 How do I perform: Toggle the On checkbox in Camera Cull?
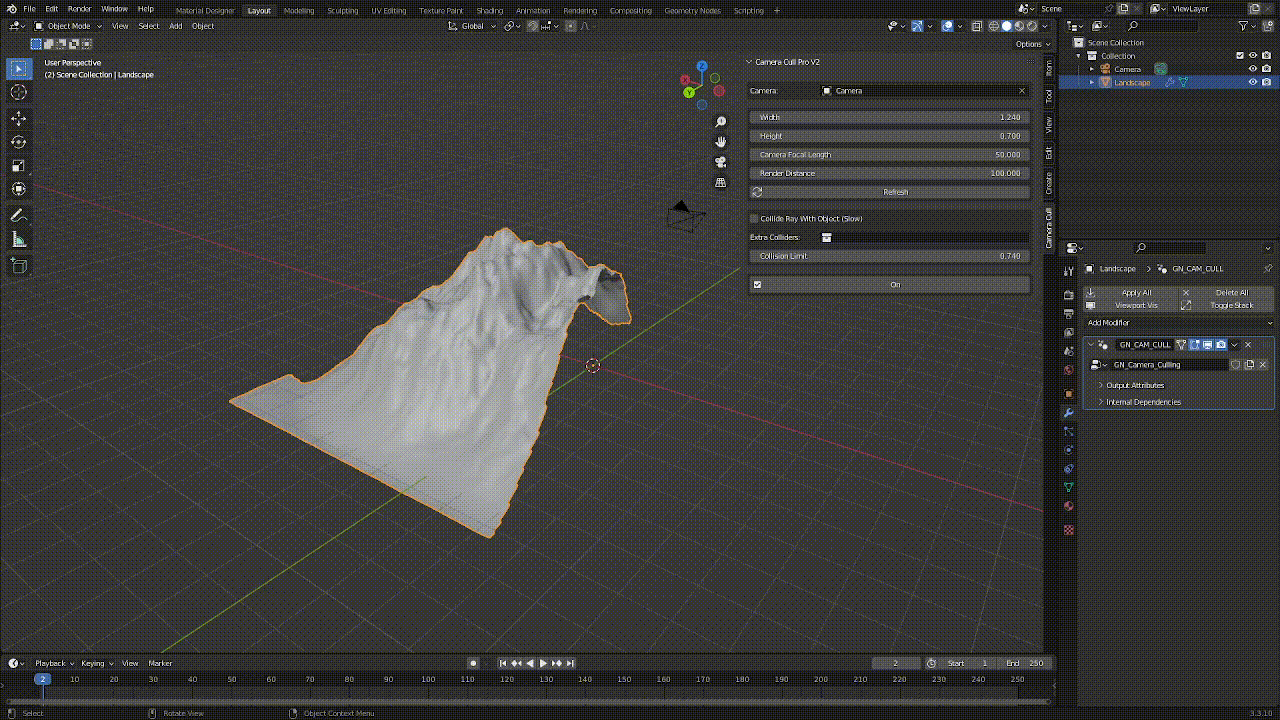(757, 284)
